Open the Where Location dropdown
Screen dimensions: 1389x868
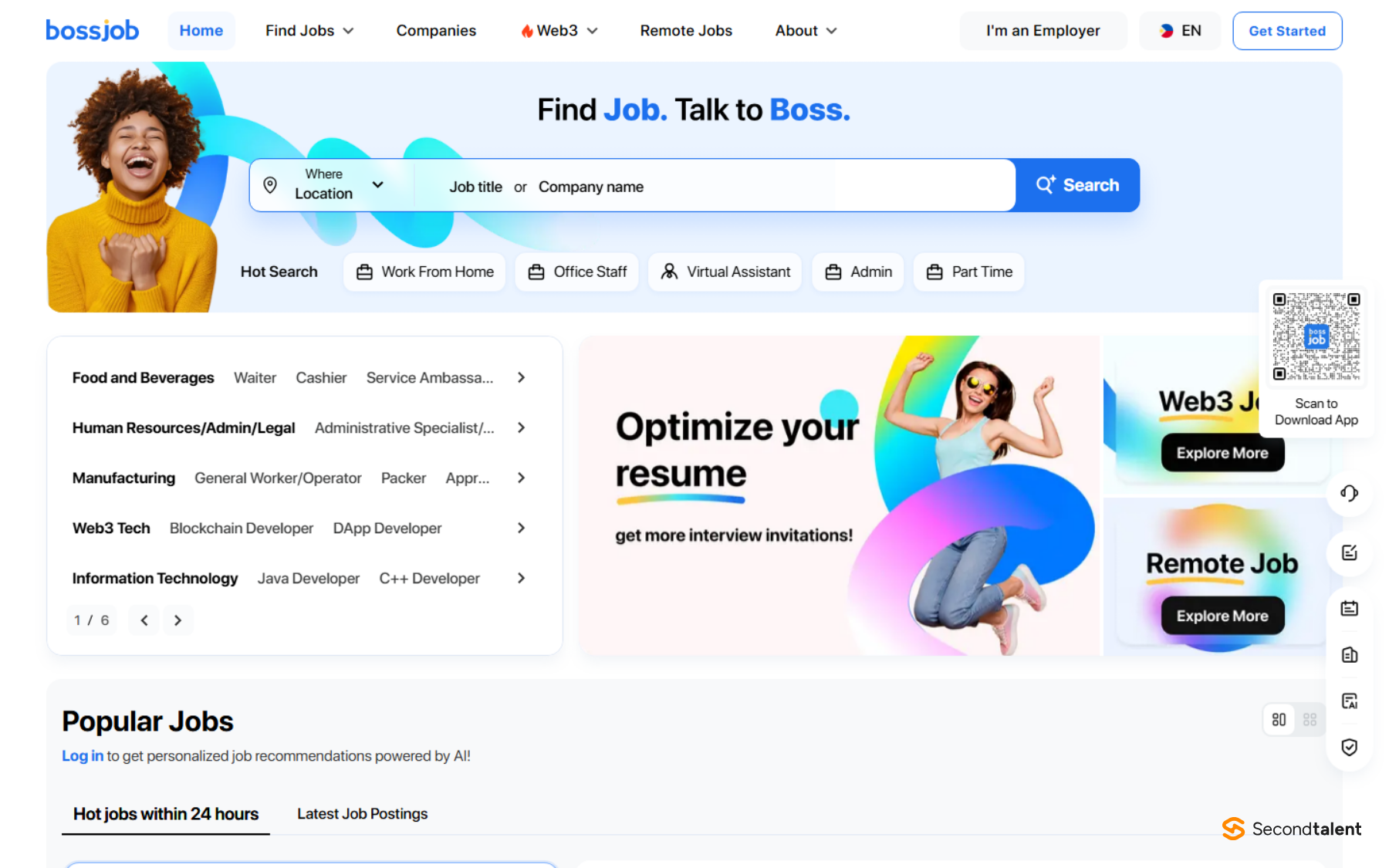[x=332, y=185]
